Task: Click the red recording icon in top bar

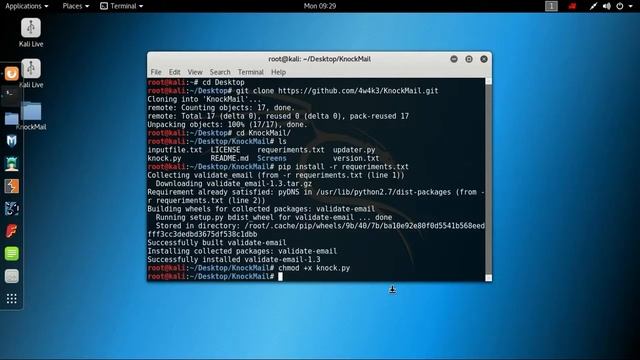Action: [572, 6]
